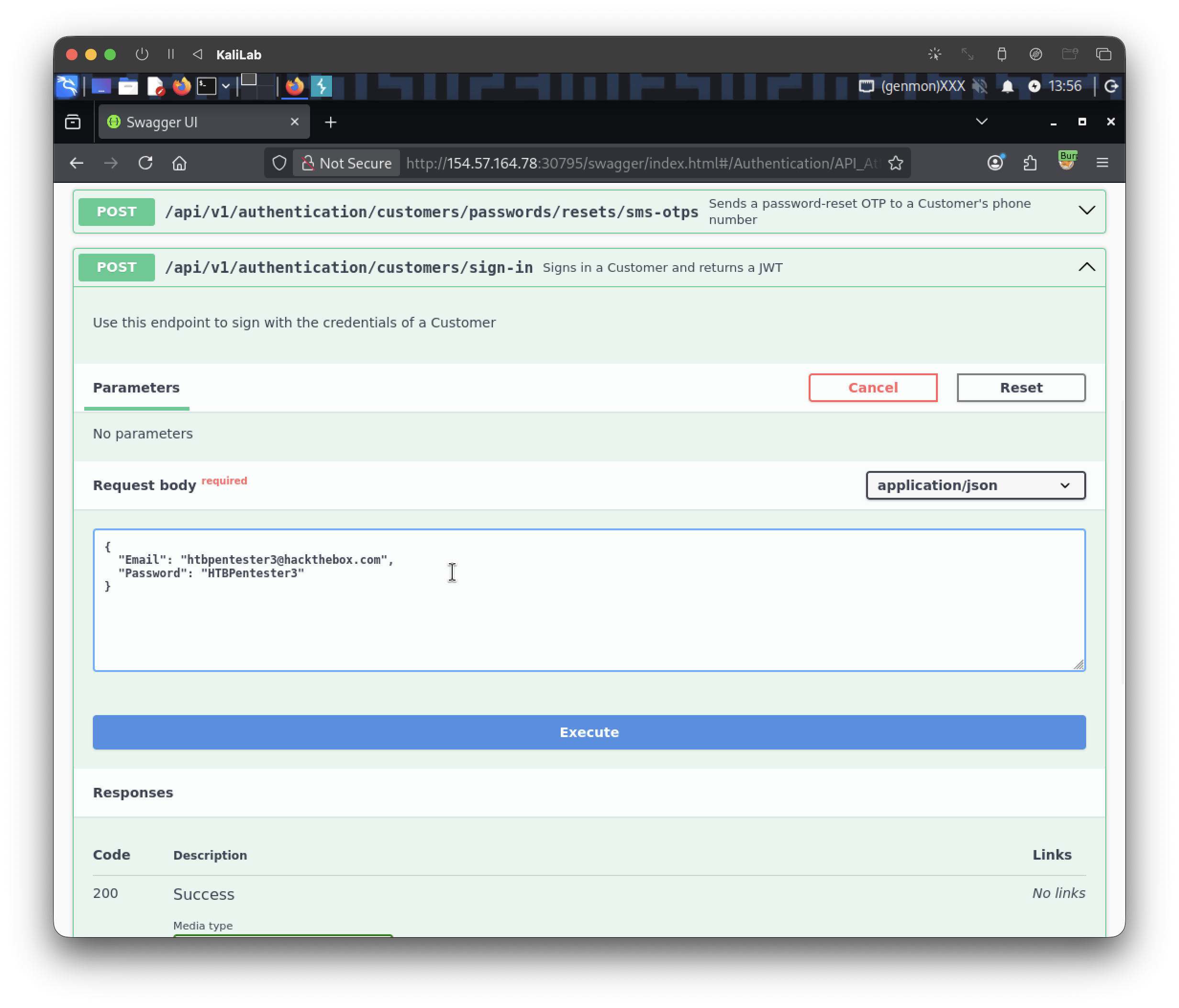Image resolution: width=1179 pixels, height=1008 pixels.
Task: Click the Responses section heading
Action: (133, 792)
